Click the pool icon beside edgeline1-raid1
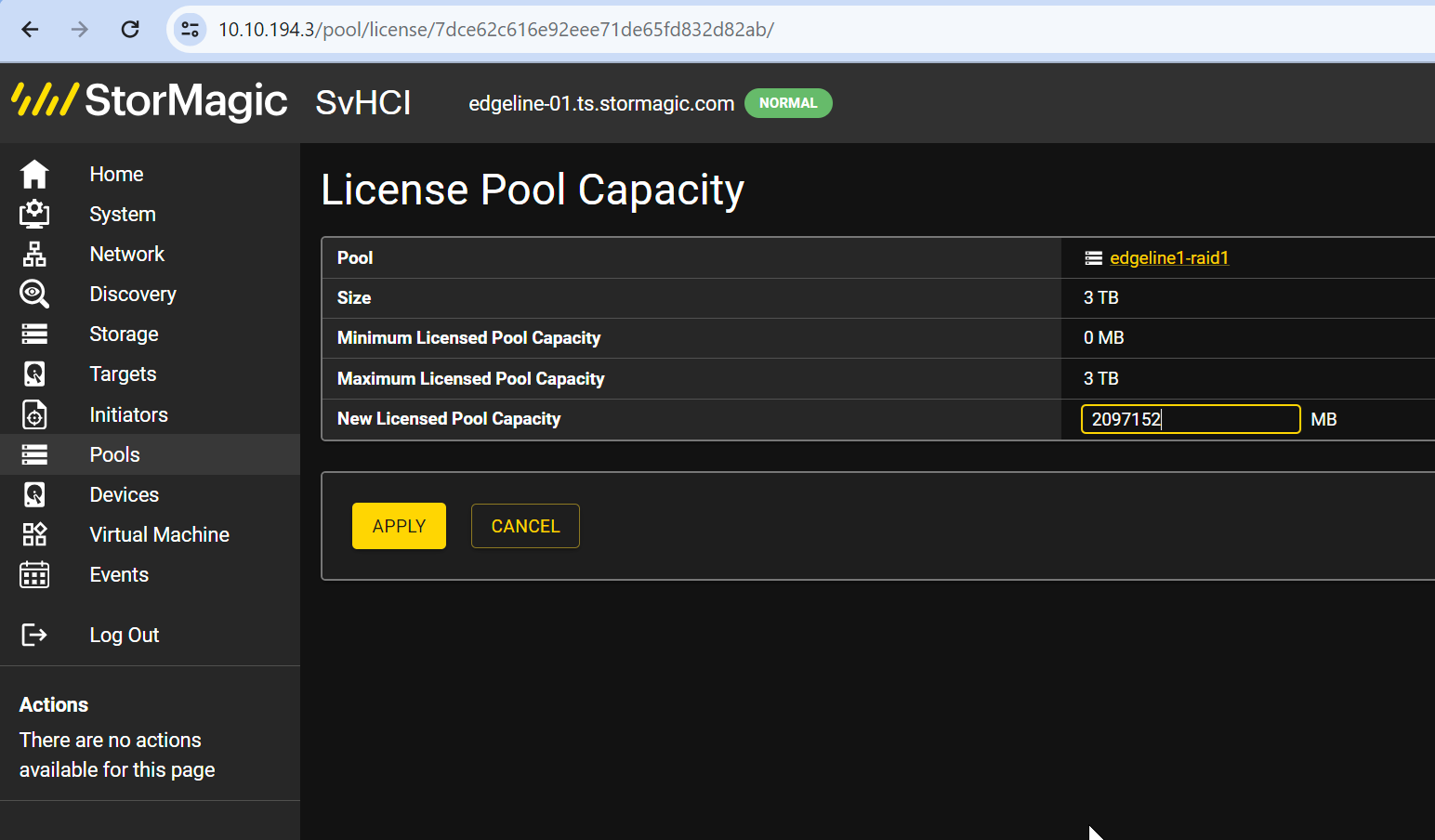The image size is (1435, 840). pos(1094,258)
